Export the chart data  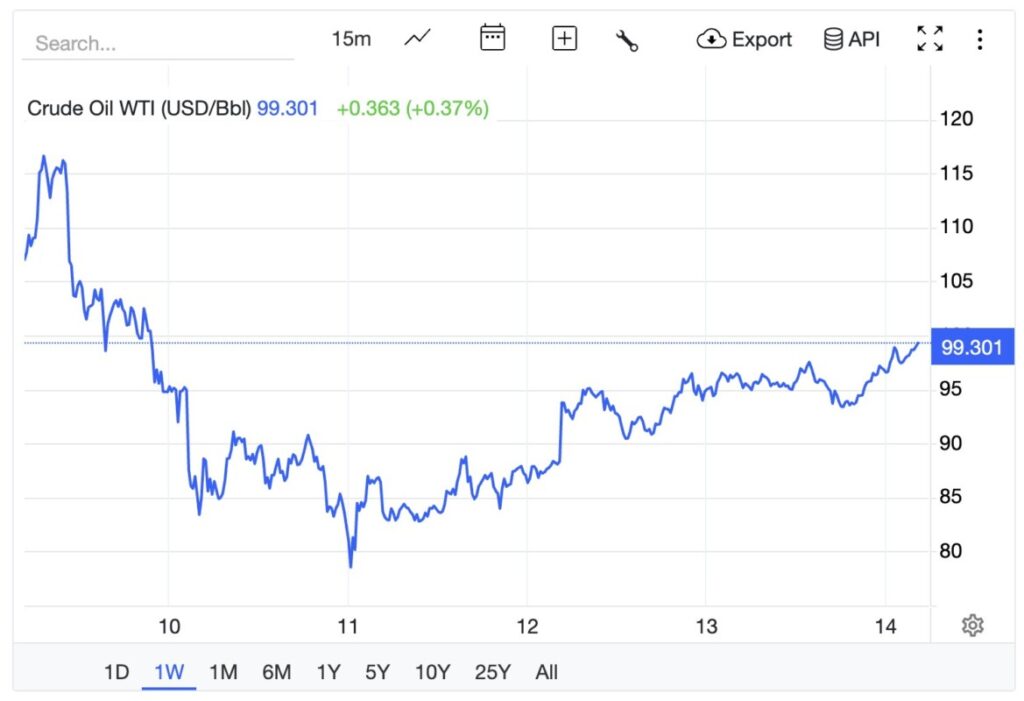point(744,39)
